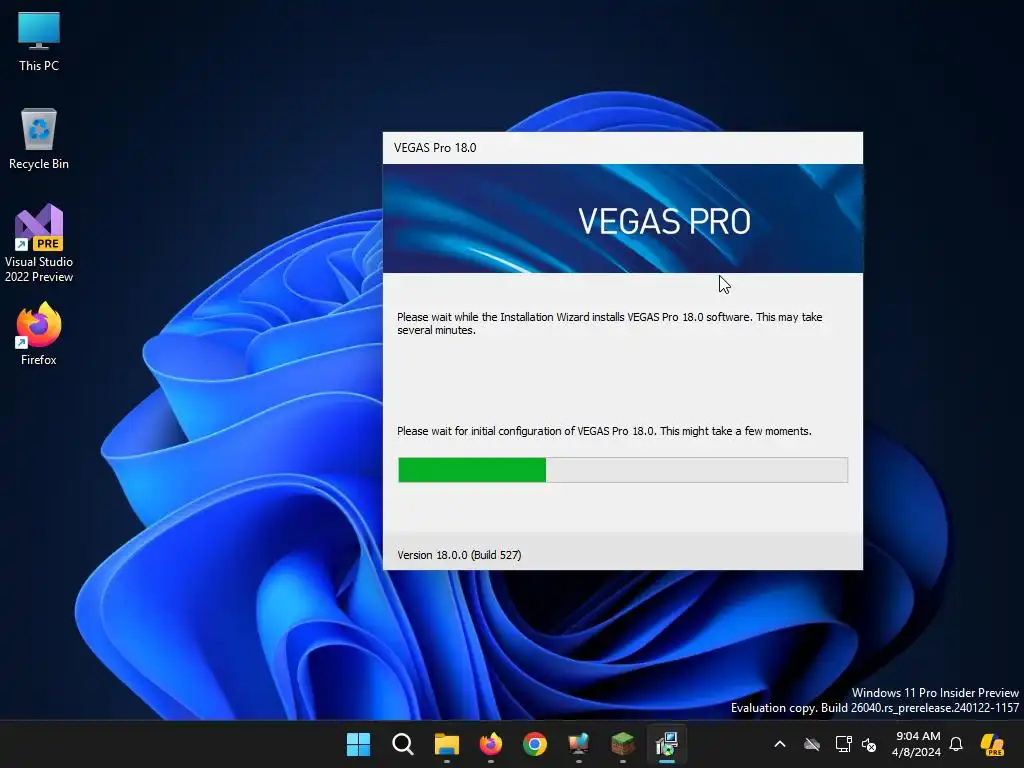Open the Minecraft grass block taskbar icon
Viewport: 1024px width, 768px height.
pos(622,744)
